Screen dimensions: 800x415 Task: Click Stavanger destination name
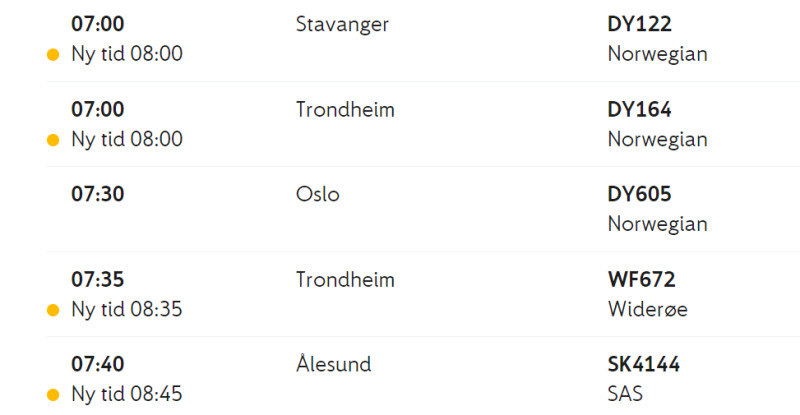pos(342,25)
